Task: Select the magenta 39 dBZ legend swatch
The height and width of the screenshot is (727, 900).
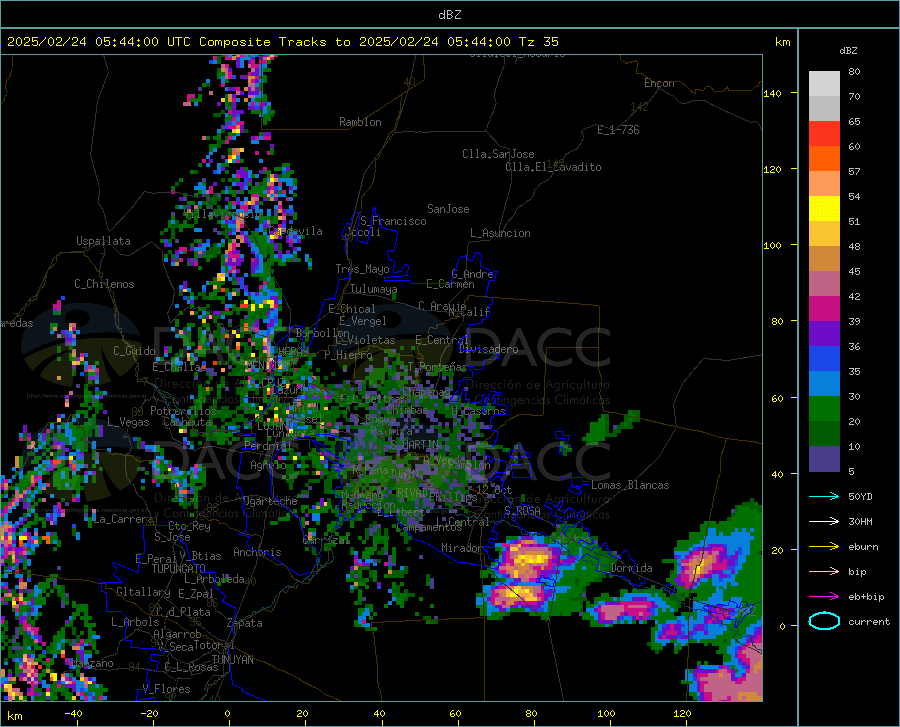Action: 824,309
